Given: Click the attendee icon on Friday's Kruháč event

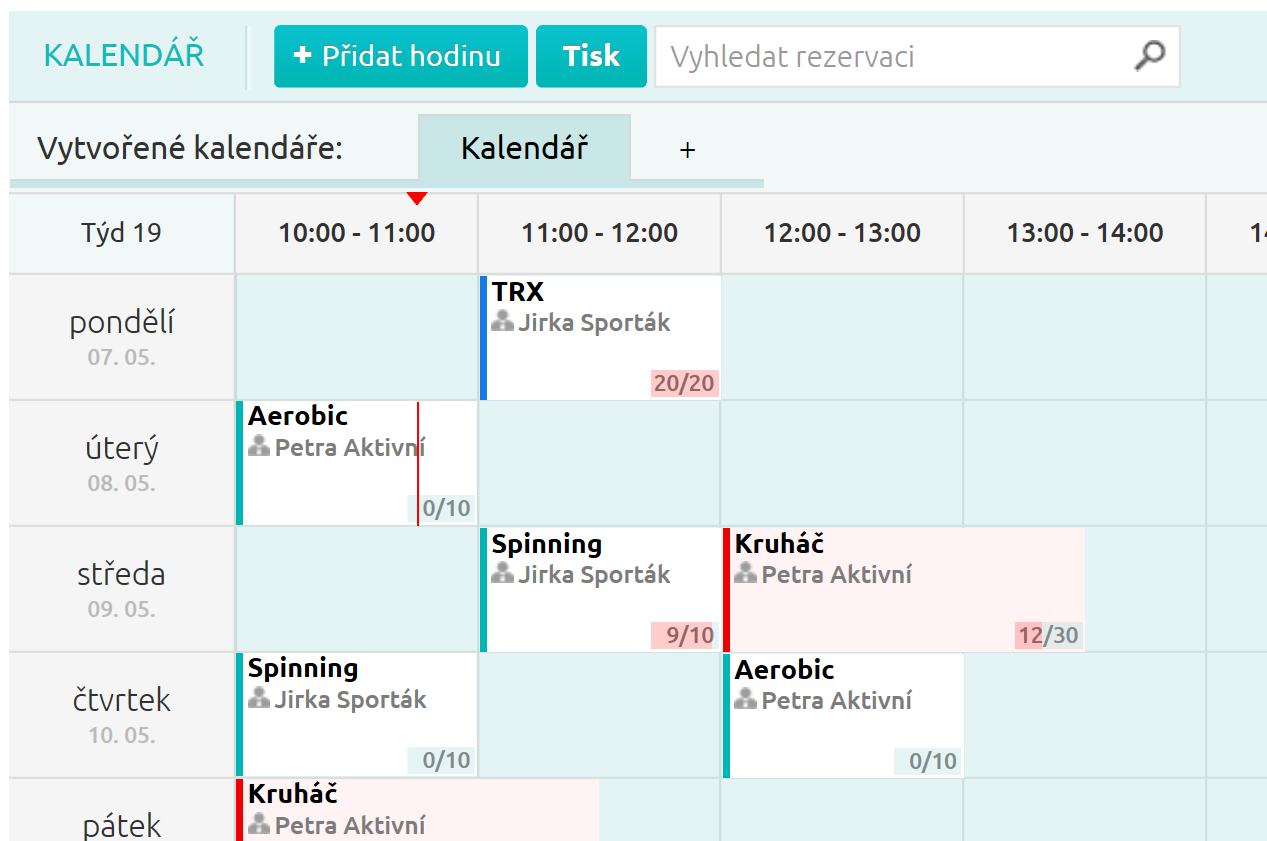Looking at the screenshot, I should tap(257, 825).
